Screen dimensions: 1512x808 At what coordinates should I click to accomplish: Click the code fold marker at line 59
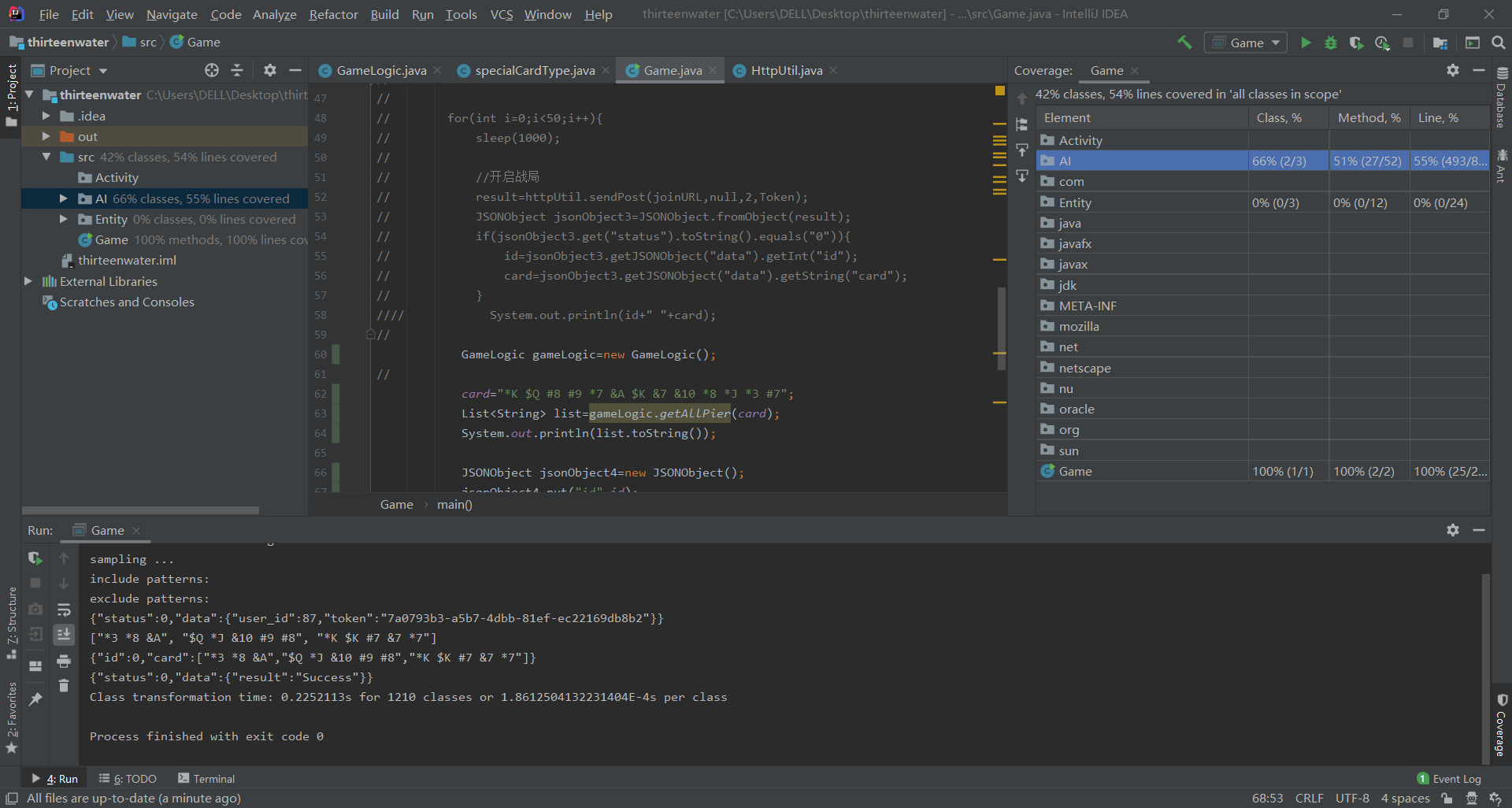point(370,334)
